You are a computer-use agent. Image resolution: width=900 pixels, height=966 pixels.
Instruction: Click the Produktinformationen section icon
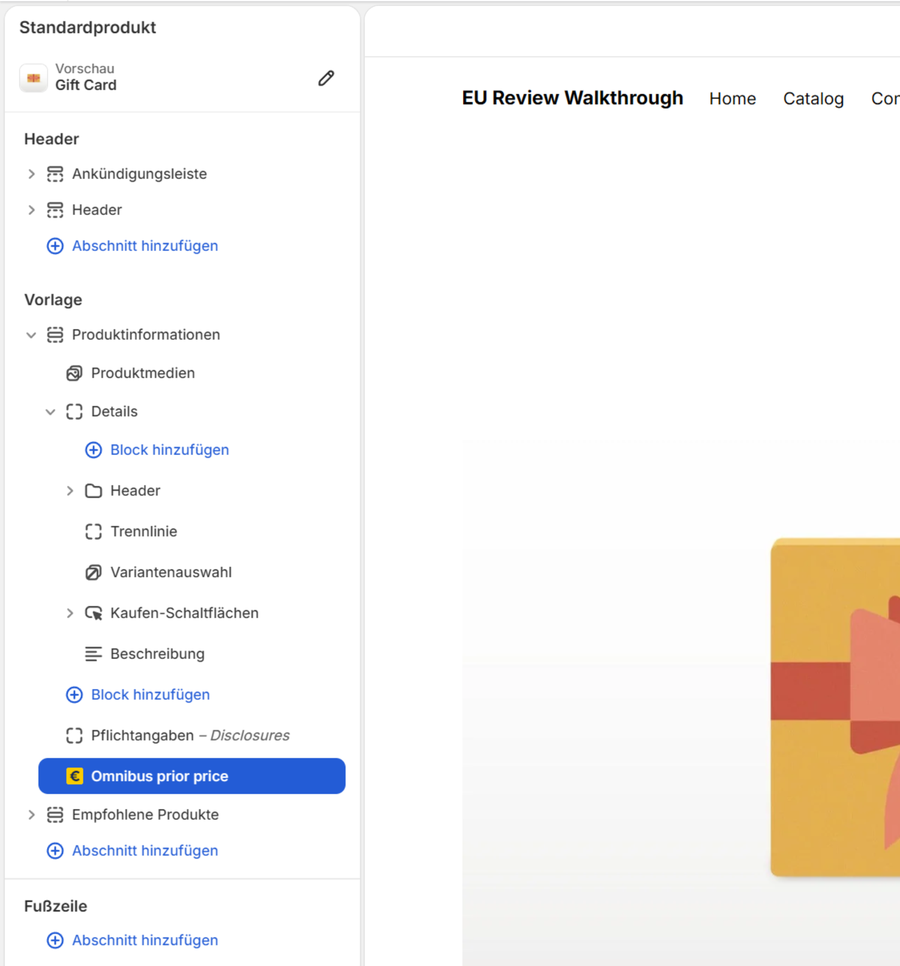(x=55, y=335)
